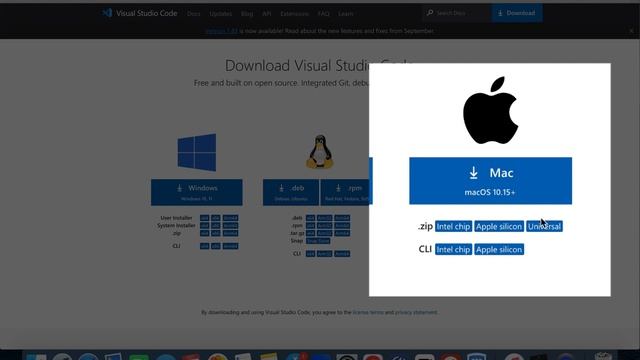Dismiss the announcement banner

631,31
